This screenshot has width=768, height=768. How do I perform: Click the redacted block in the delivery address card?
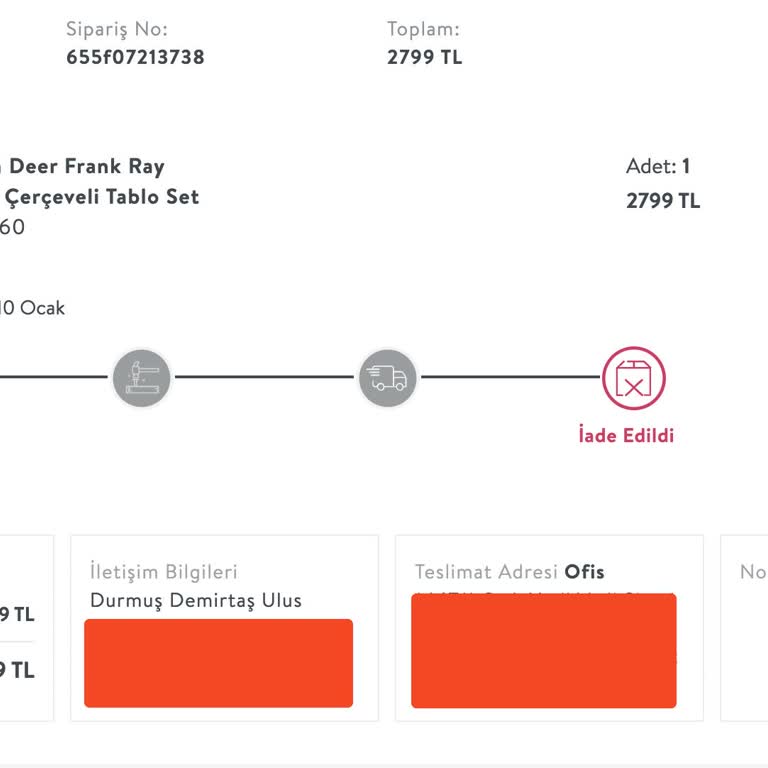coord(543,650)
